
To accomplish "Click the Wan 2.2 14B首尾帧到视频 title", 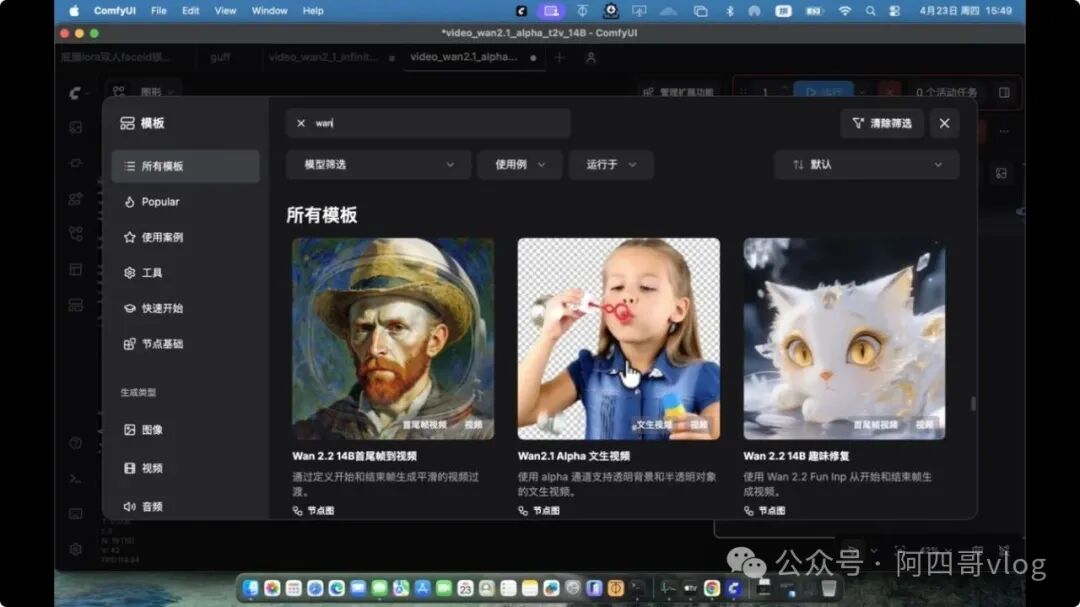I will 354,456.
